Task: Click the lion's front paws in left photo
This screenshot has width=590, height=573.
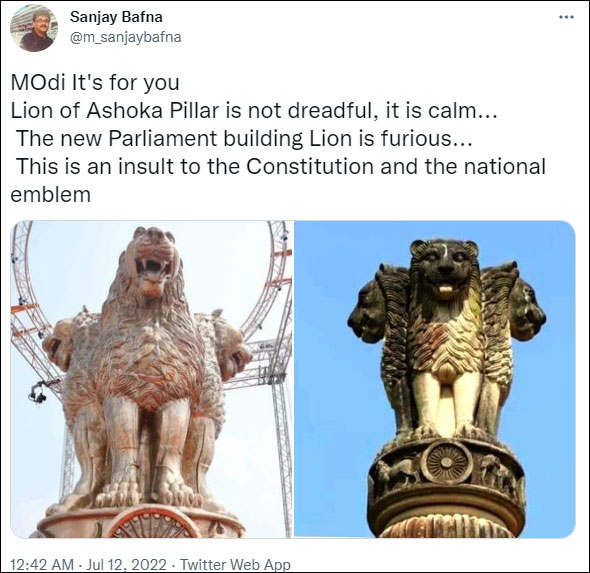Action: (x=149, y=496)
